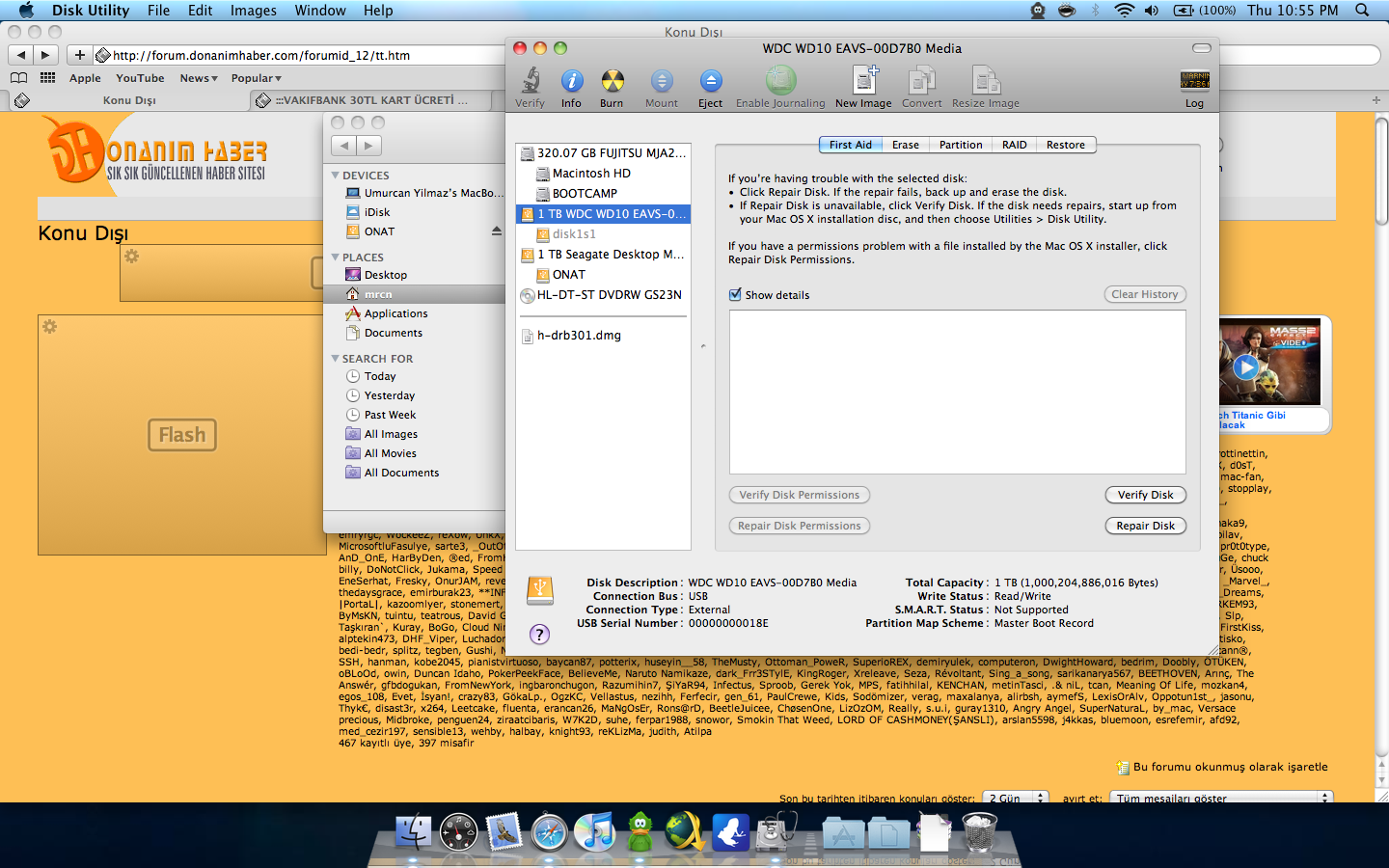
Task: Open the File menu
Action: pos(158,10)
